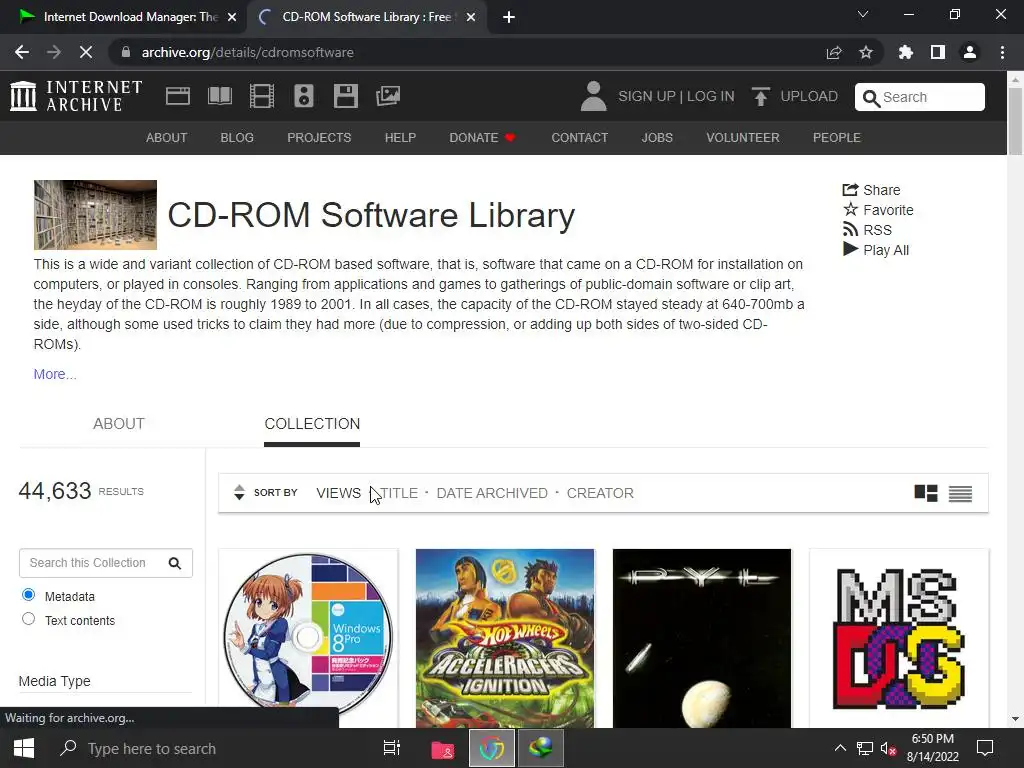Image resolution: width=1024 pixels, height=768 pixels.
Task: Open the RSS feed link
Action: (x=867, y=230)
